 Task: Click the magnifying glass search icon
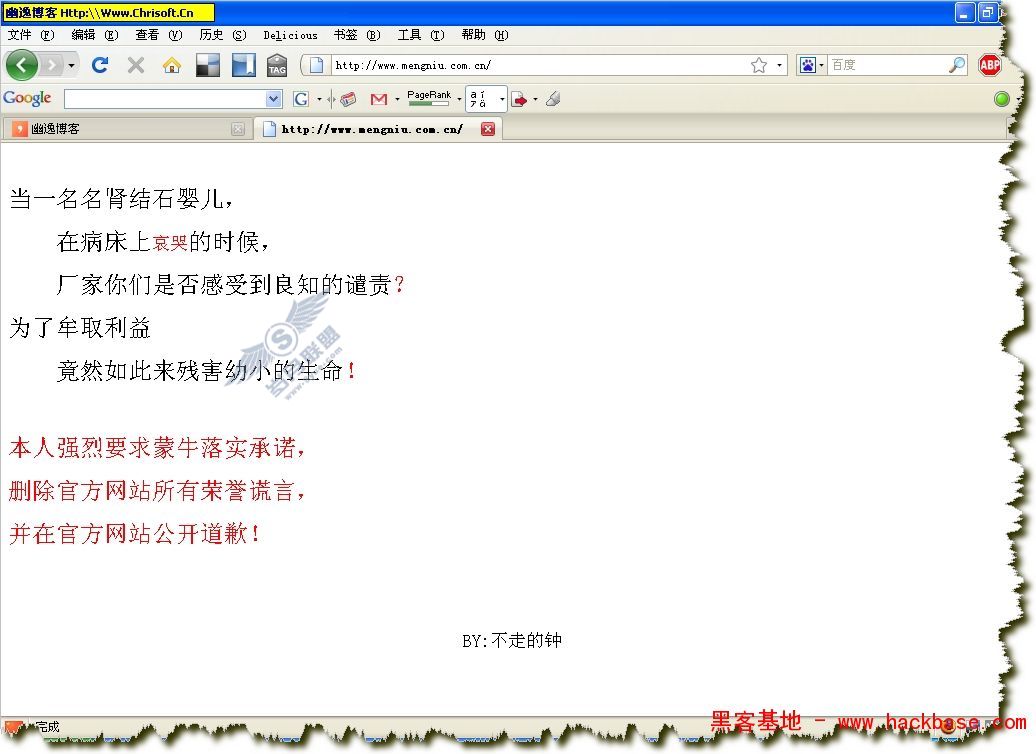(957, 65)
